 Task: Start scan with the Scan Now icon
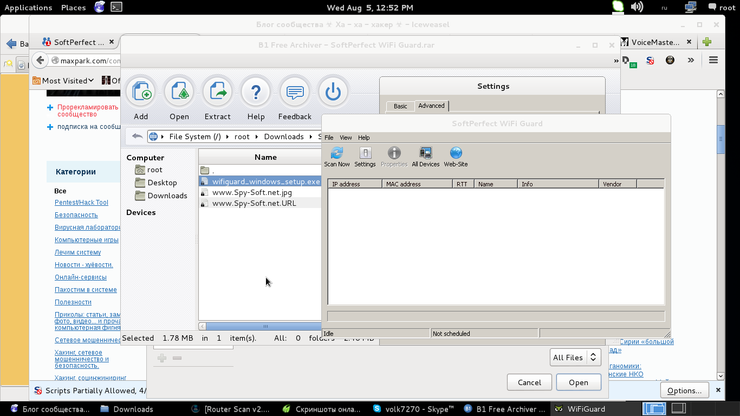click(337, 157)
